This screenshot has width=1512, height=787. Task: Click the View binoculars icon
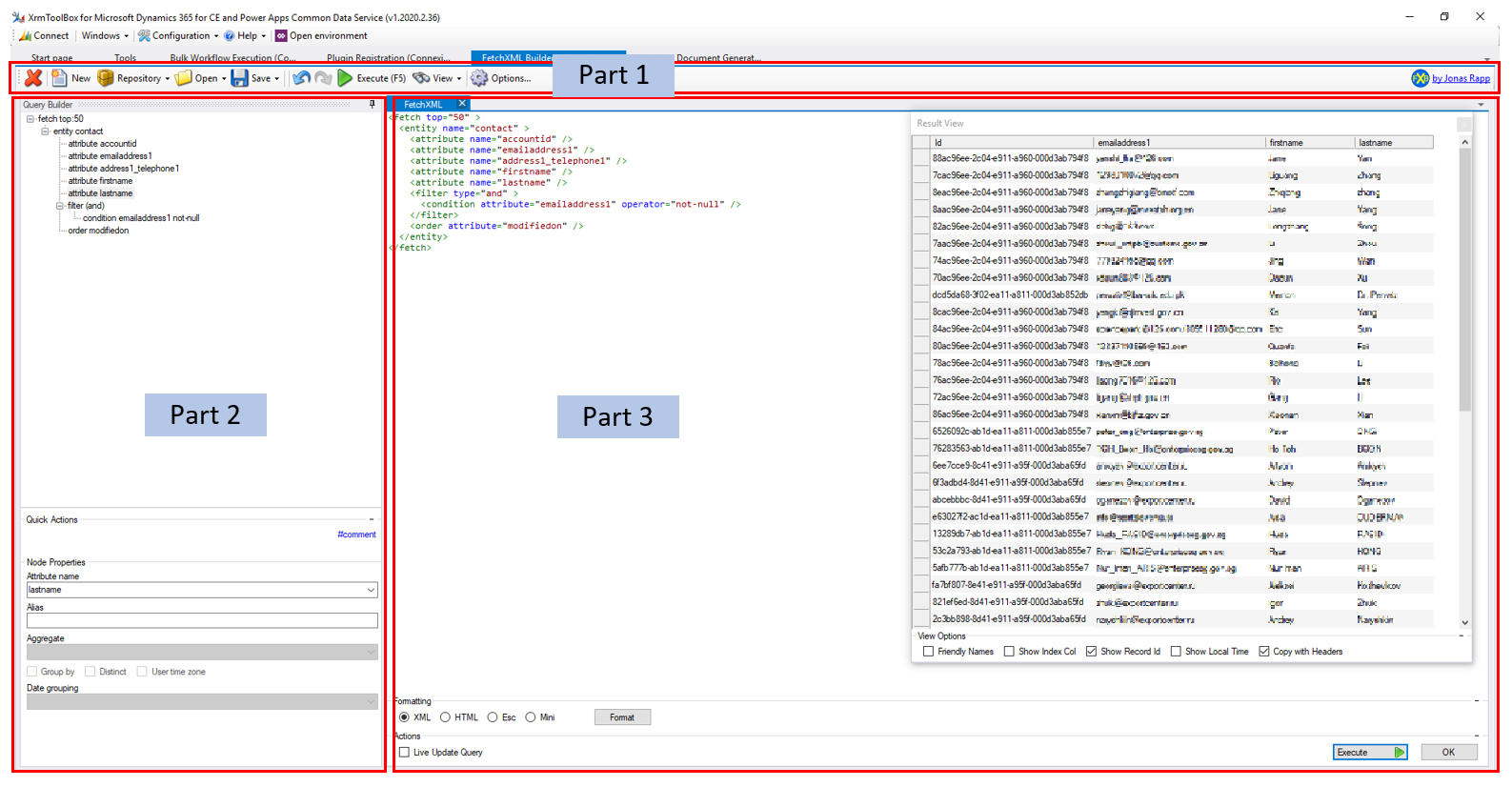(421, 78)
